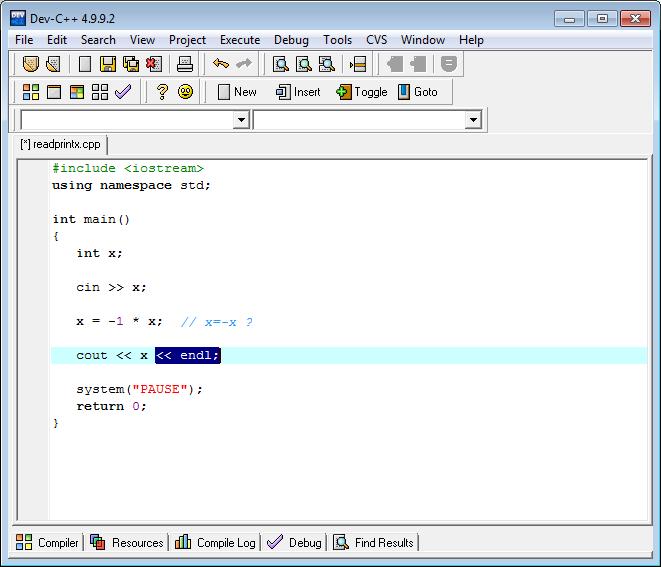This screenshot has height=567, width=661.
Task: Click the blue '// x=-x ?' comment
Action: (x=217, y=322)
